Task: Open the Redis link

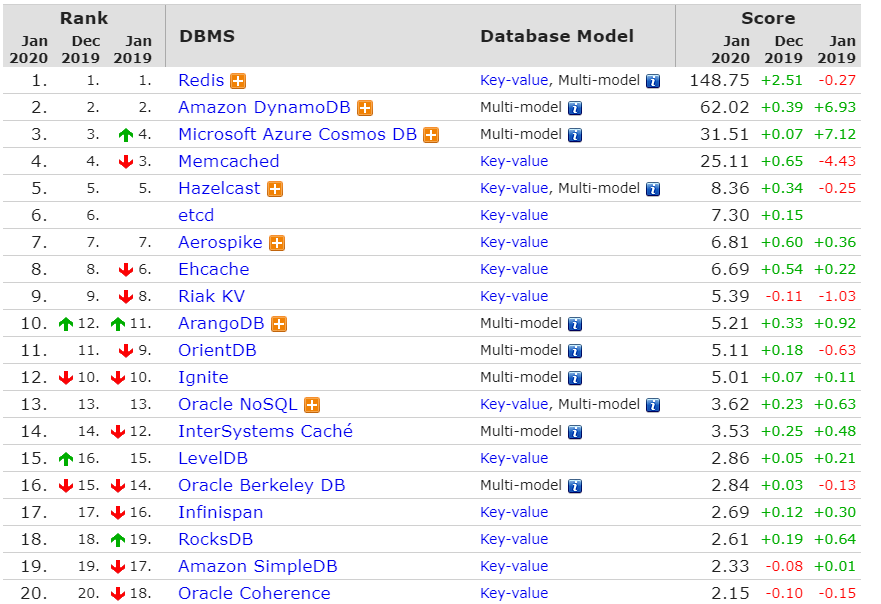Action: (x=201, y=80)
